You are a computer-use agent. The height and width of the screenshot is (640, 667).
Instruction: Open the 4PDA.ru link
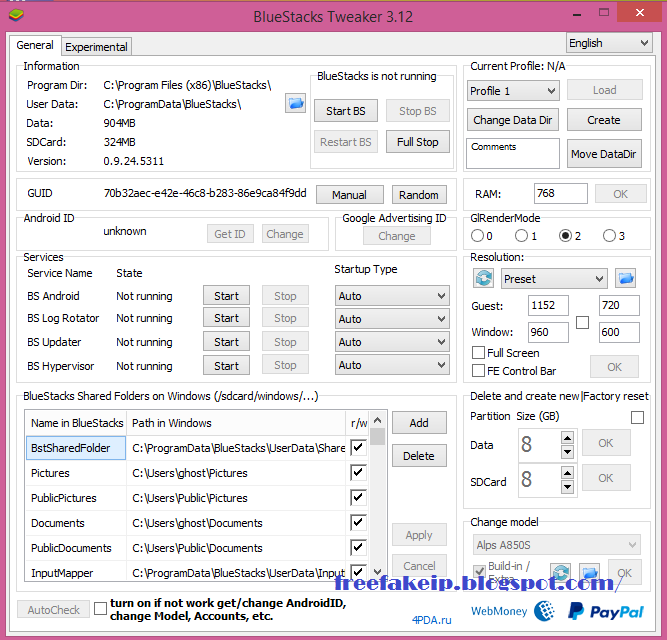tap(431, 620)
